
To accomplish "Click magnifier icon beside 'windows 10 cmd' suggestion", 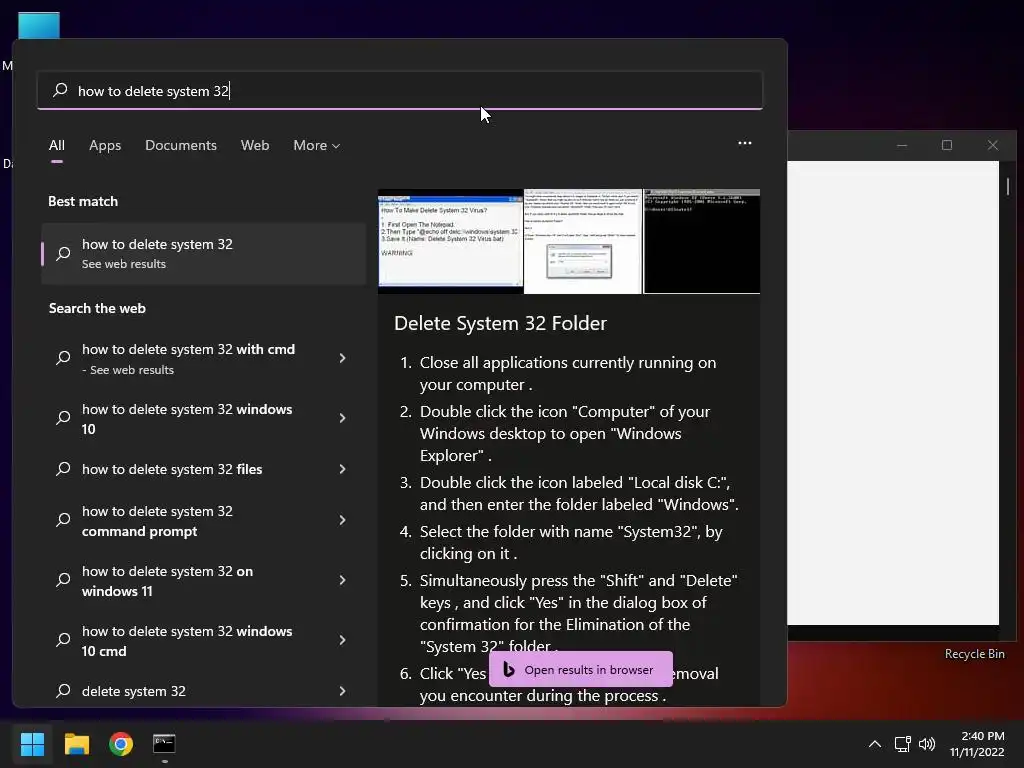I will (x=63, y=639).
